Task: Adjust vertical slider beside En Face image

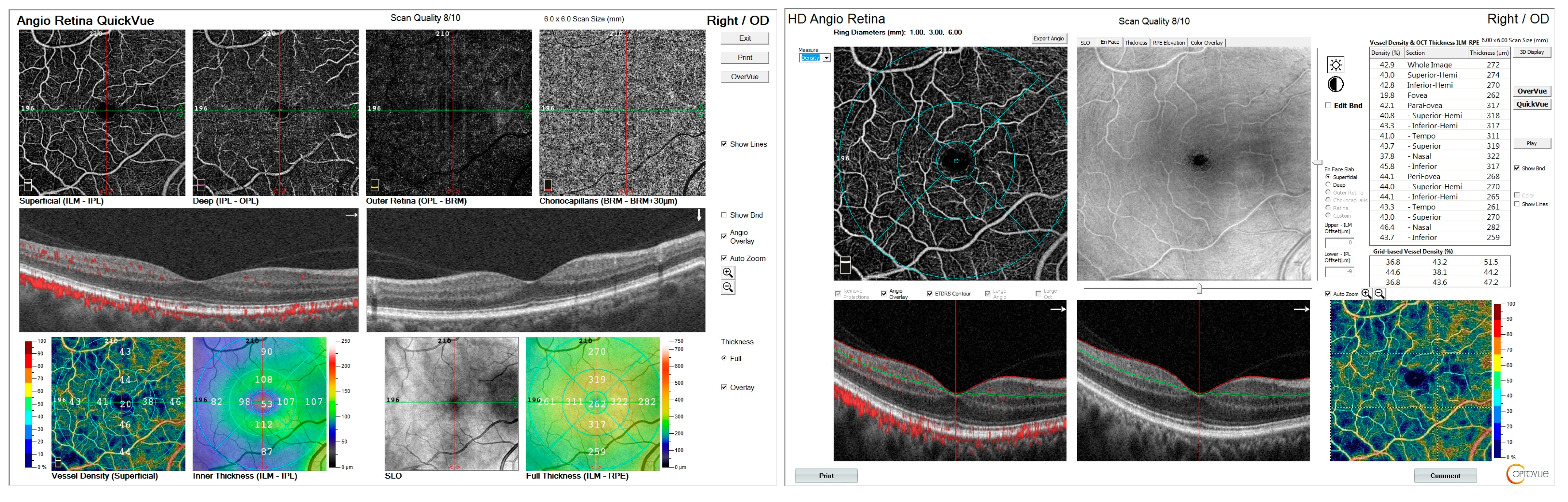Action: [x=1317, y=162]
